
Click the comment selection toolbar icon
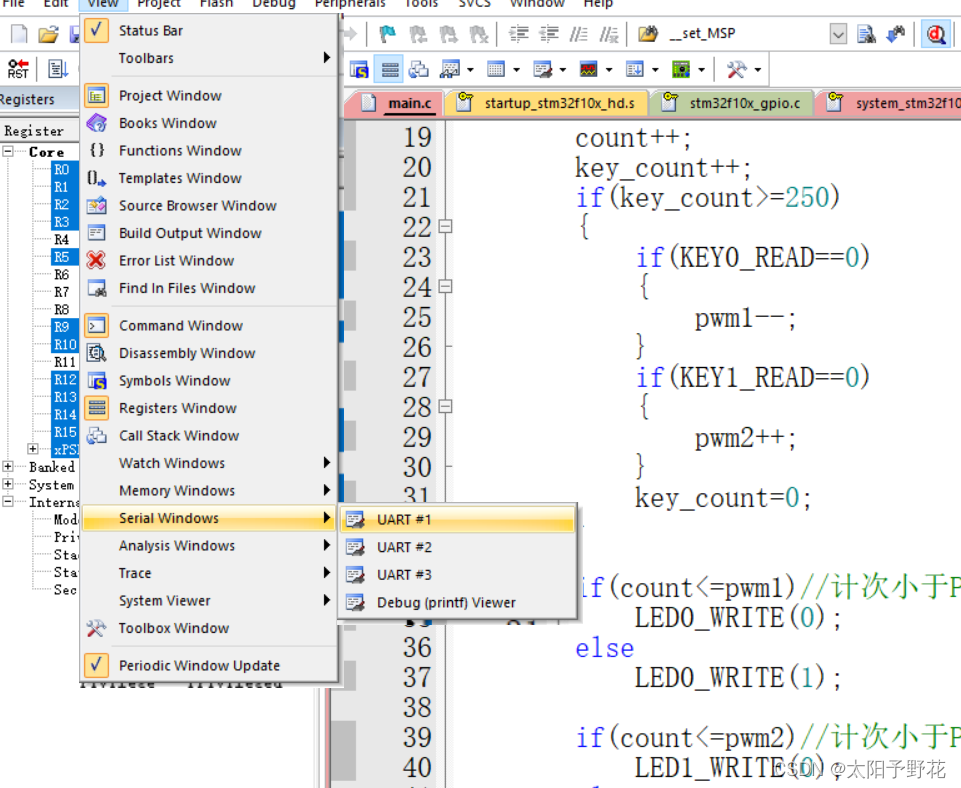click(x=579, y=34)
